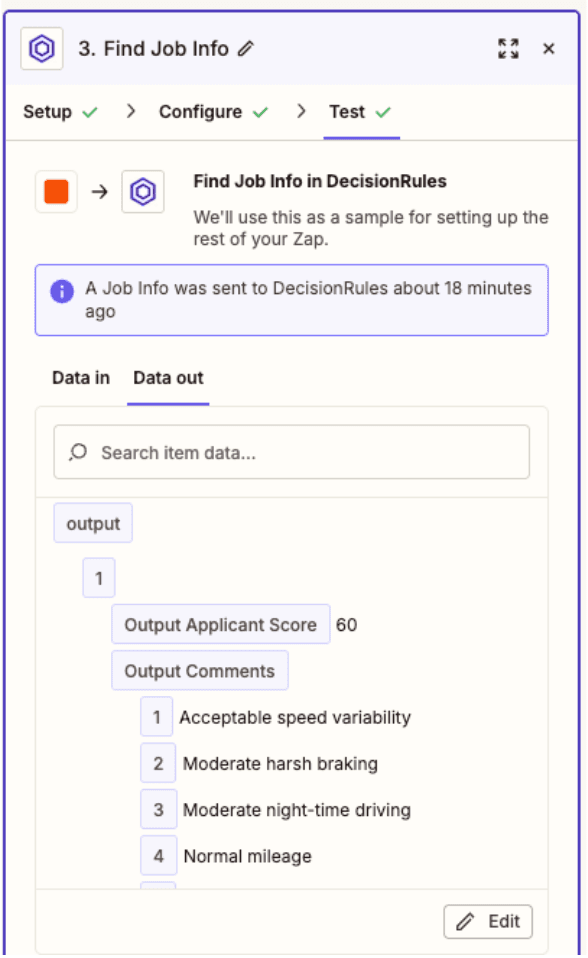Click the blue info icon in the notice
This screenshot has width=588, height=958.
[62, 291]
